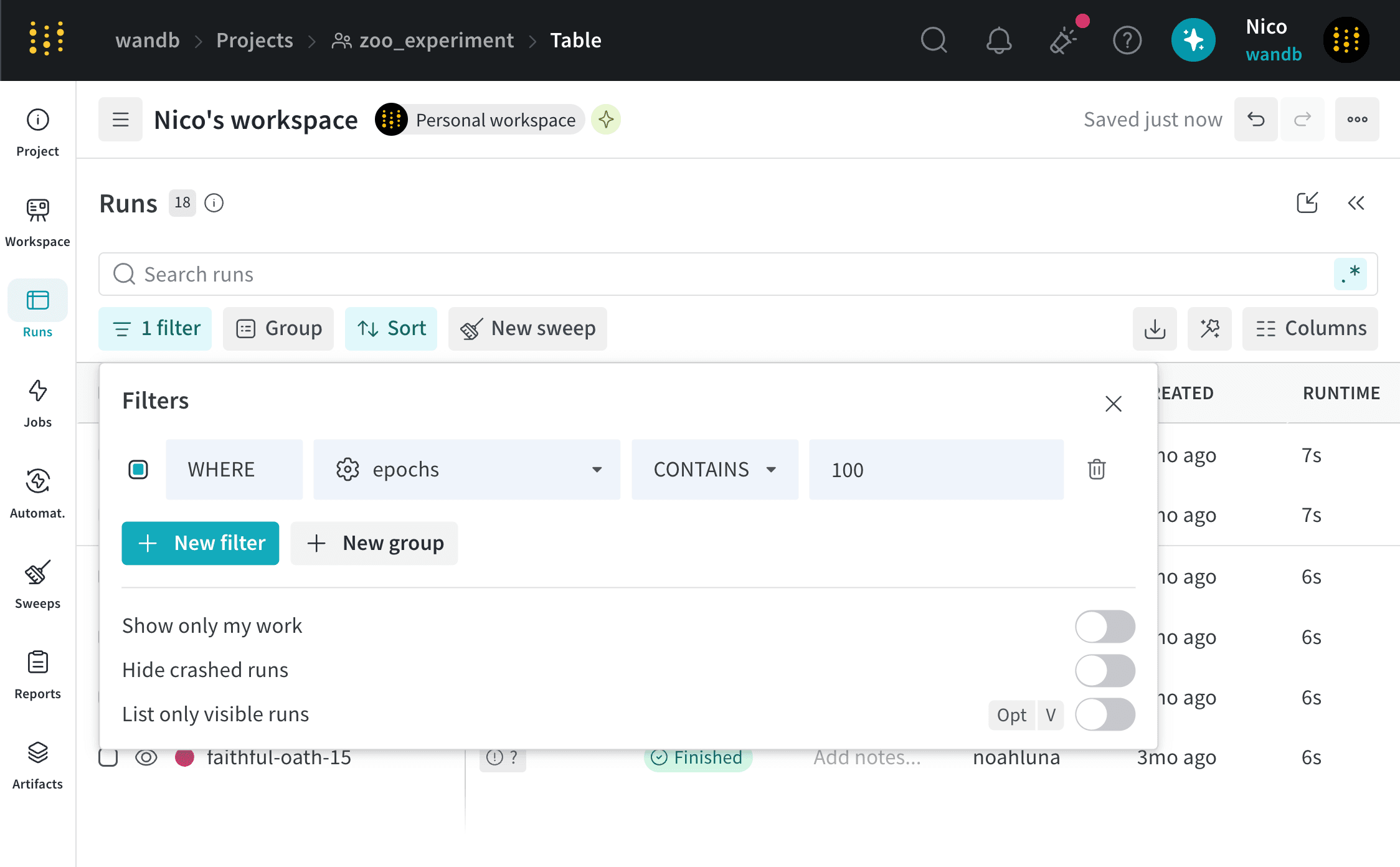Screen dimensions: 1400x867
Task: Delete the epochs filter with trash icon
Action: click(1097, 469)
